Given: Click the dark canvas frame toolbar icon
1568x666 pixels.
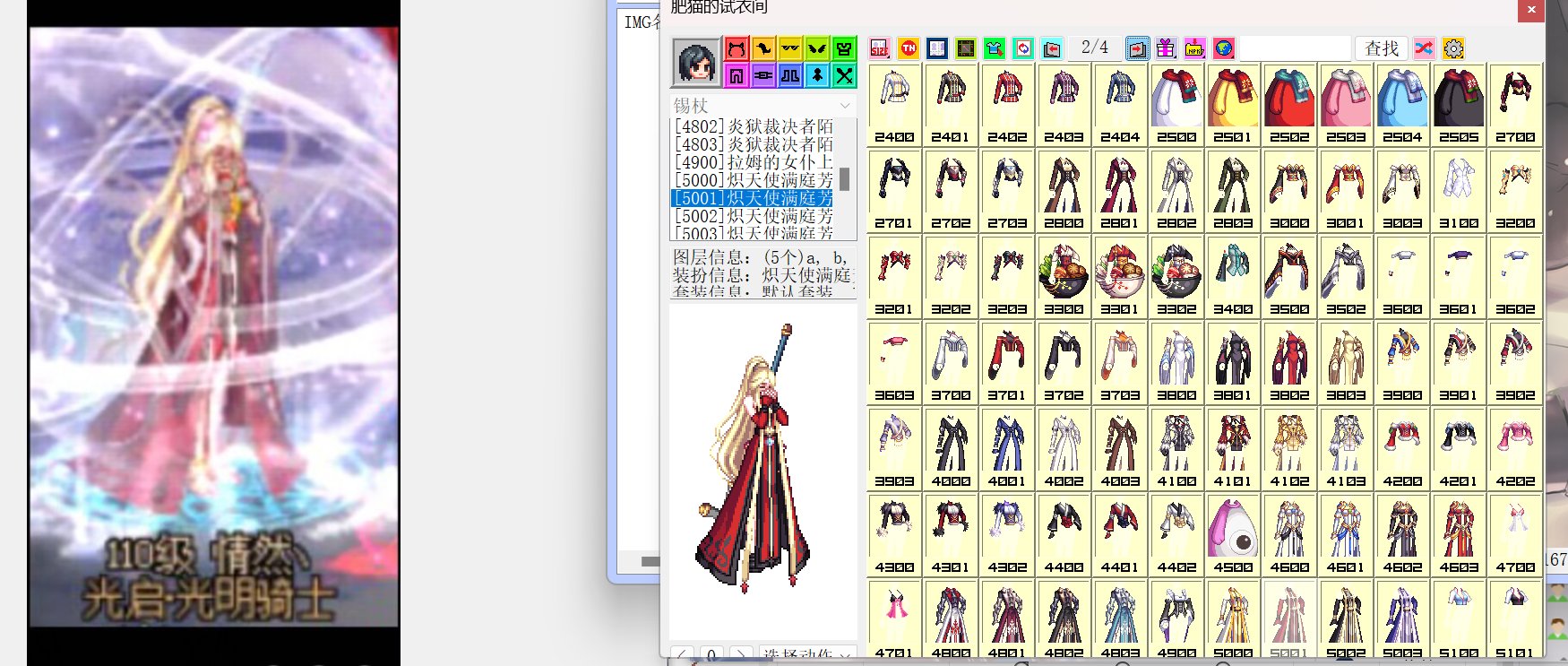Looking at the screenshot, I should [966, 48].
